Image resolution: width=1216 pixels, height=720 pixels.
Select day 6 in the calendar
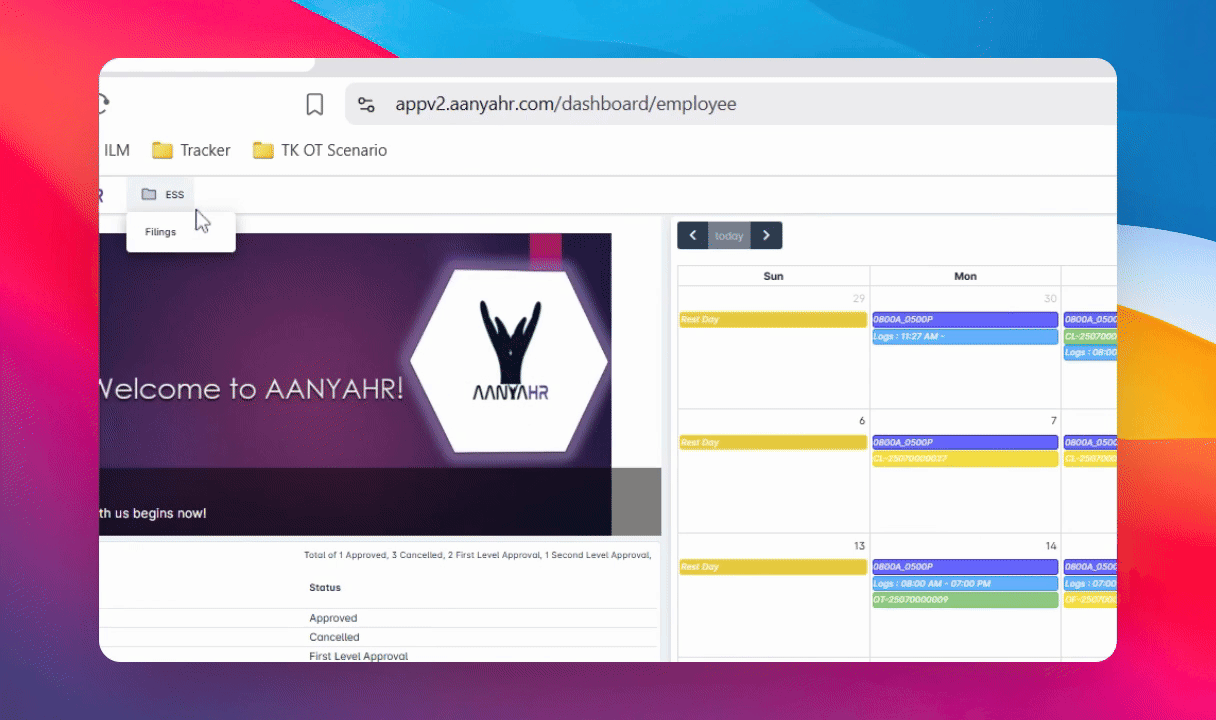point(862,421)
